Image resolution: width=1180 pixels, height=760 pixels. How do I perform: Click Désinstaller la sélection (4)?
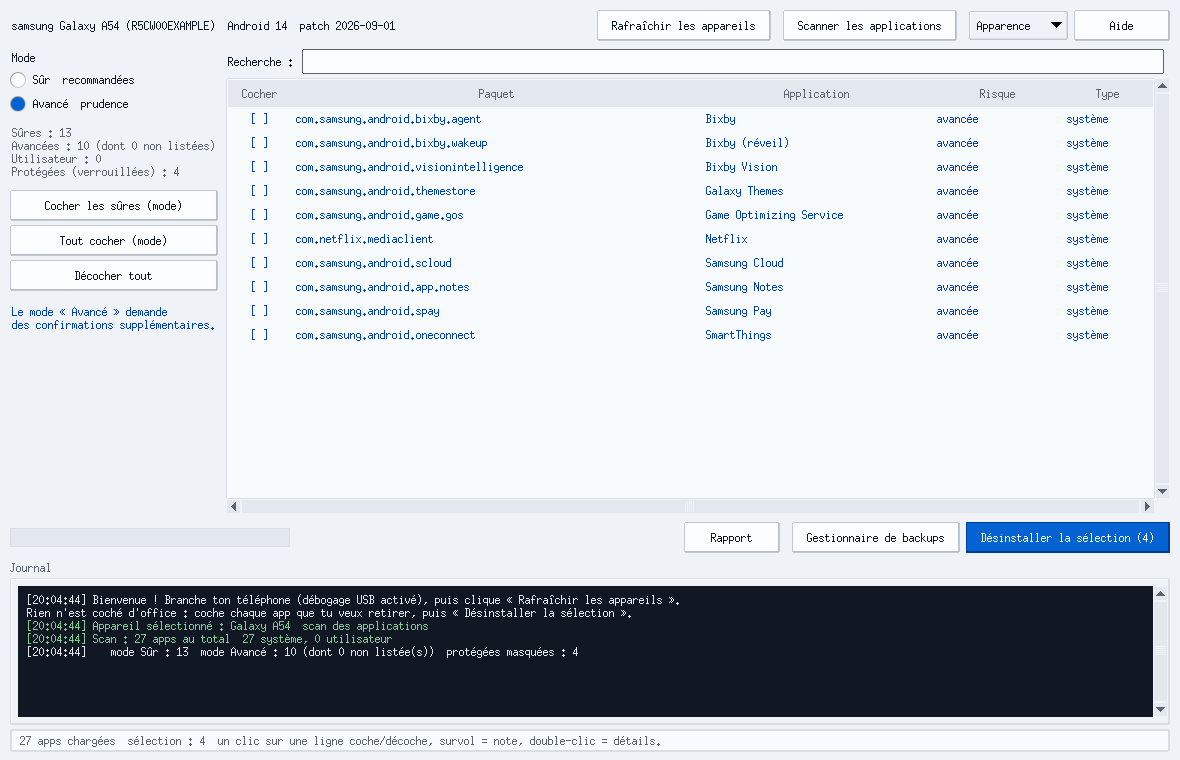pyautogui.click(x=1067, y=537)
